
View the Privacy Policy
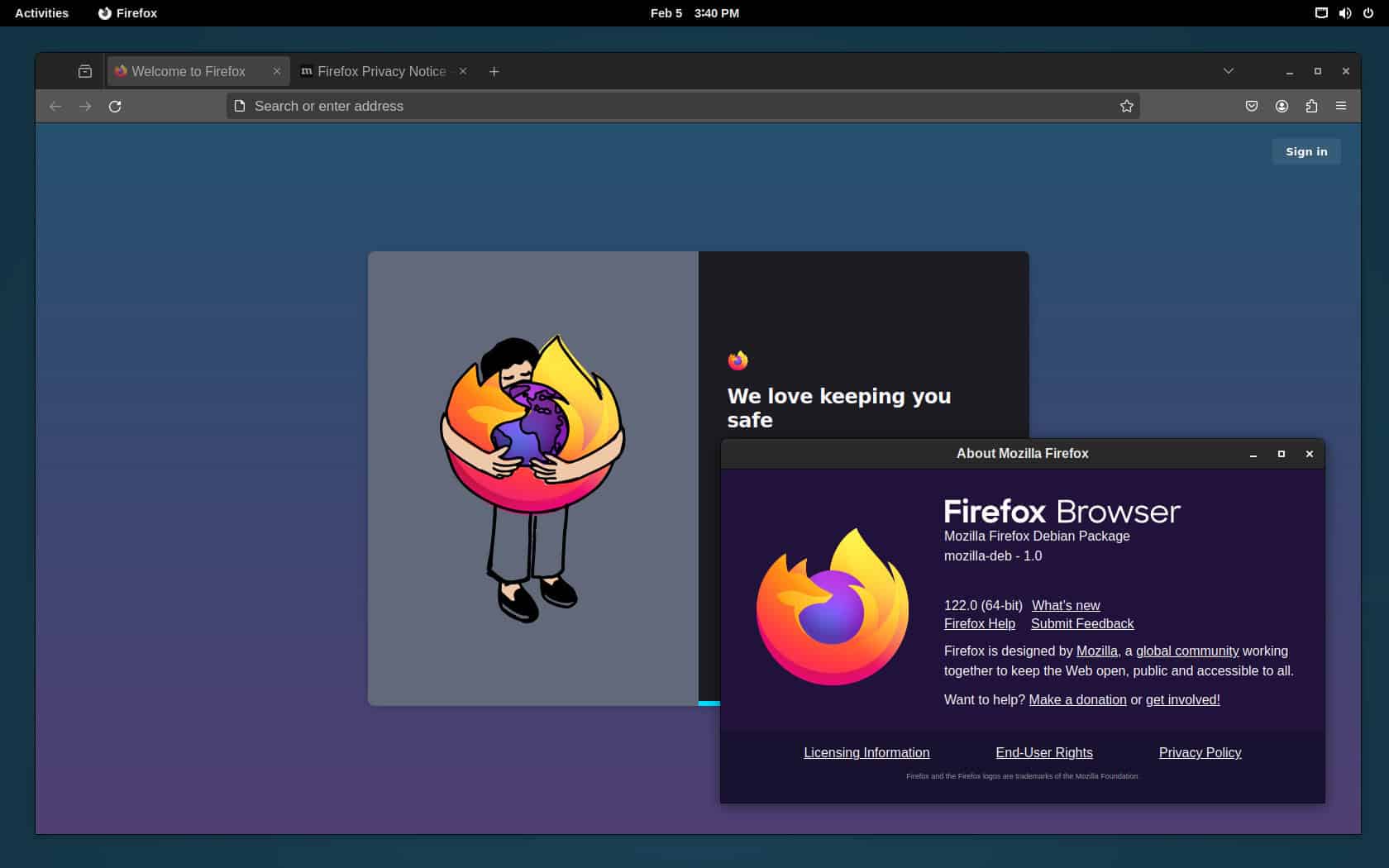pos(1200,752)
